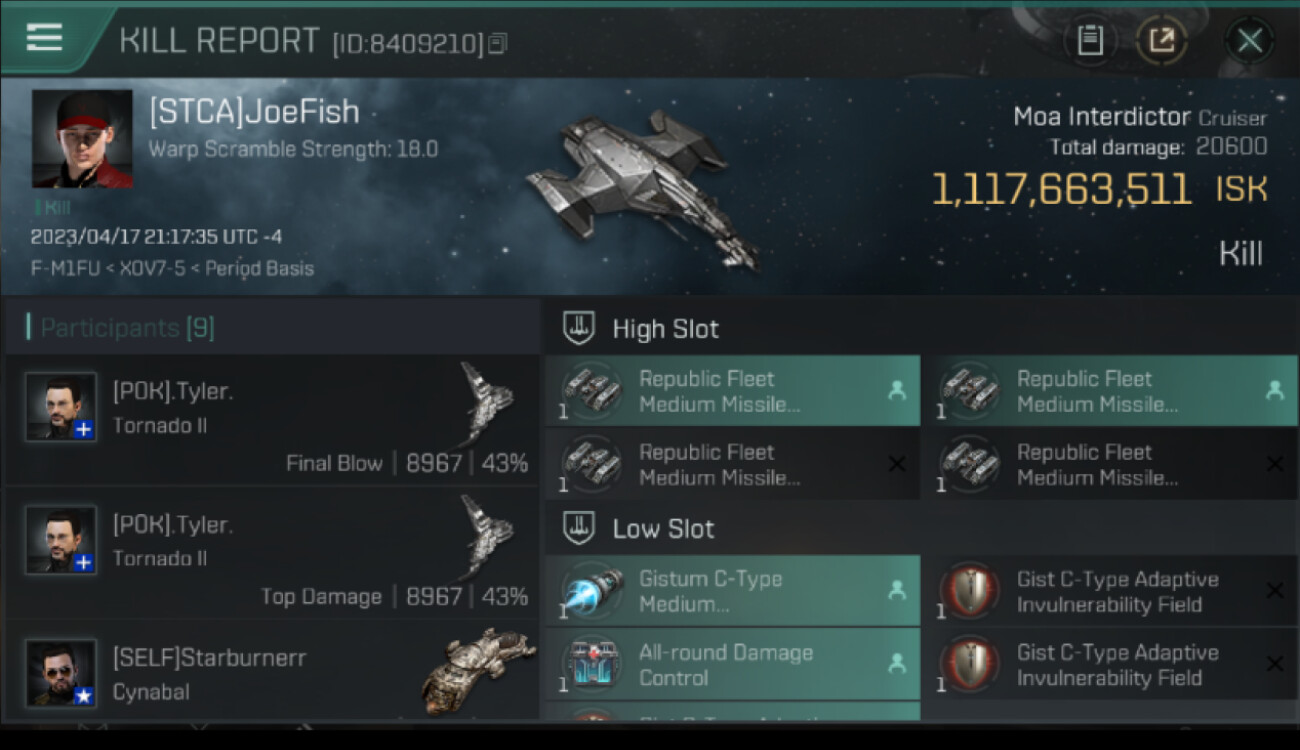Viewport: 1300px width, 750px height.
Task: View JoeFish pilot portrait
Action: [x=82, y=139]
